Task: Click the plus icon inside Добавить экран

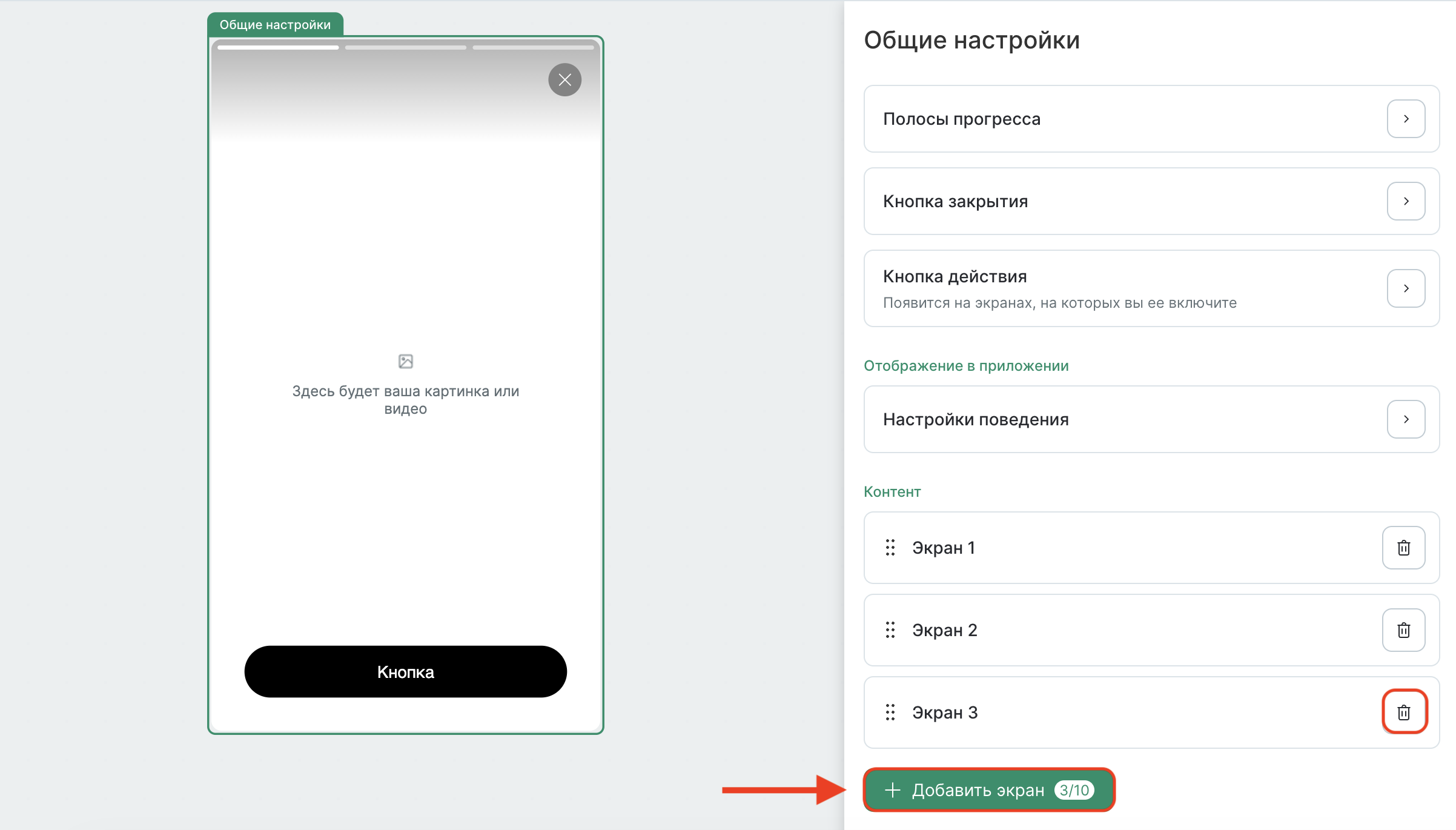Action: point(892,790)
